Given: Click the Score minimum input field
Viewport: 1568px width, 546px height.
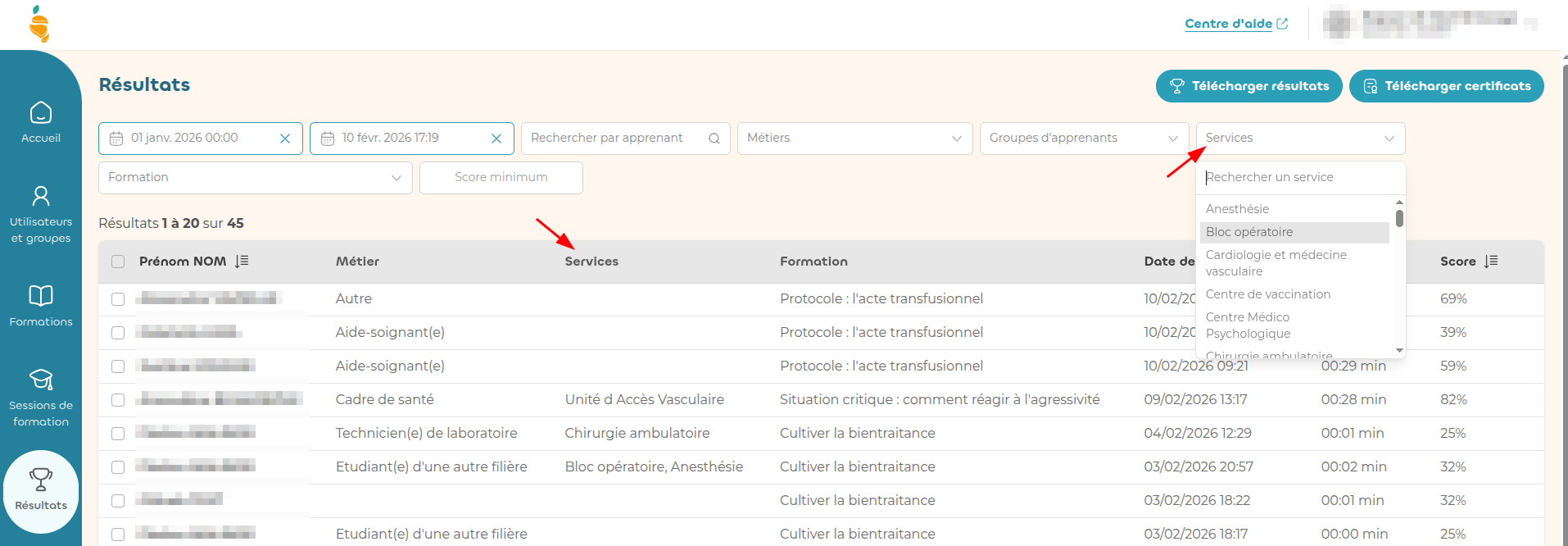Looking at the screenshot, I should pyautogui.click(x=501, y=178).
